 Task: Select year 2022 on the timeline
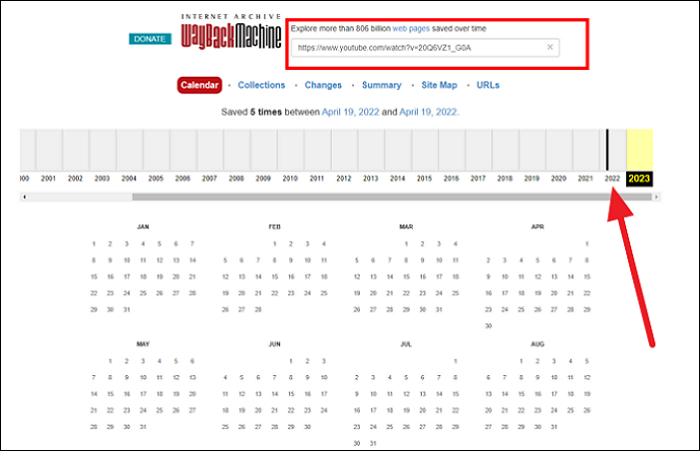[x=612, y=177]
